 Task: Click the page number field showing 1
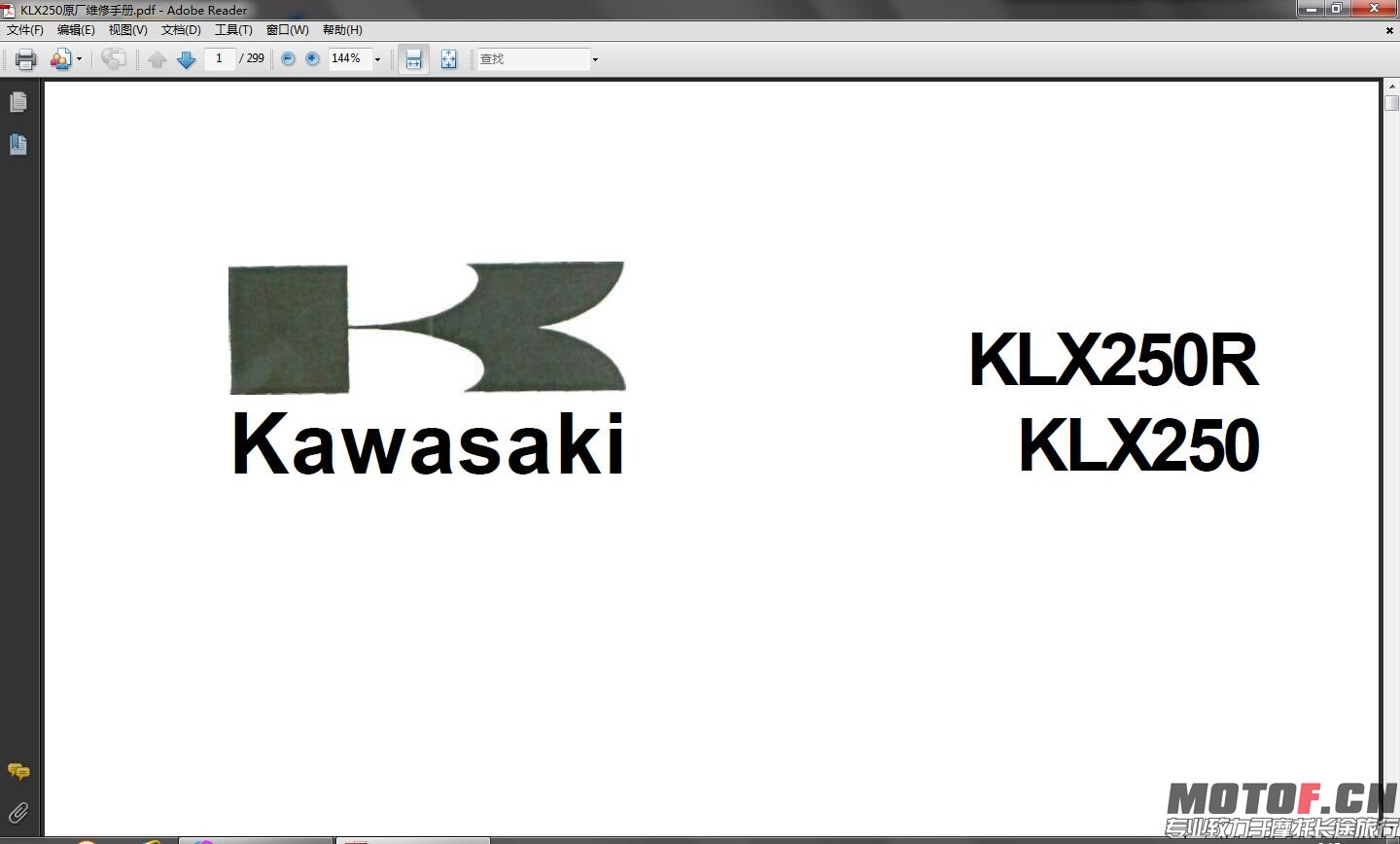220,58
